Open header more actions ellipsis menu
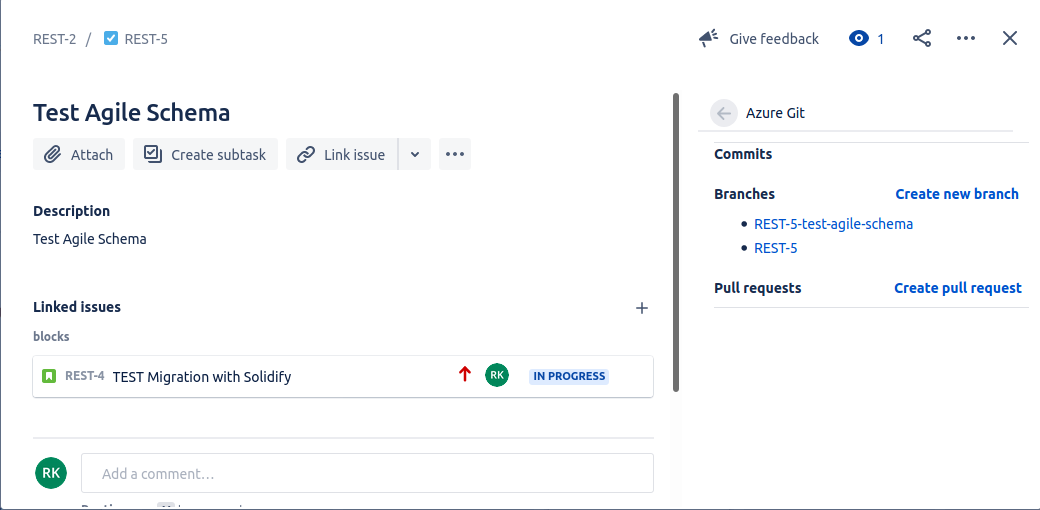The image size is (1040, 510). [966, 38]
